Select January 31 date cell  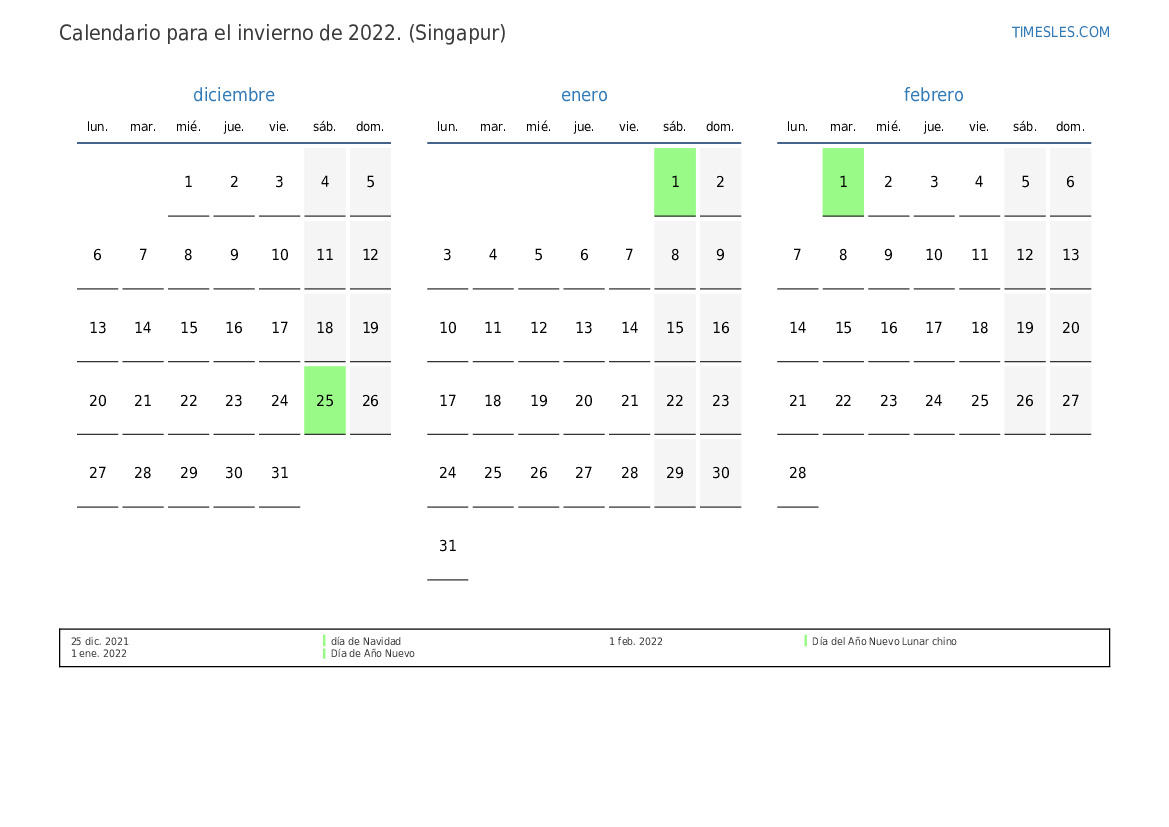point(447,546)
